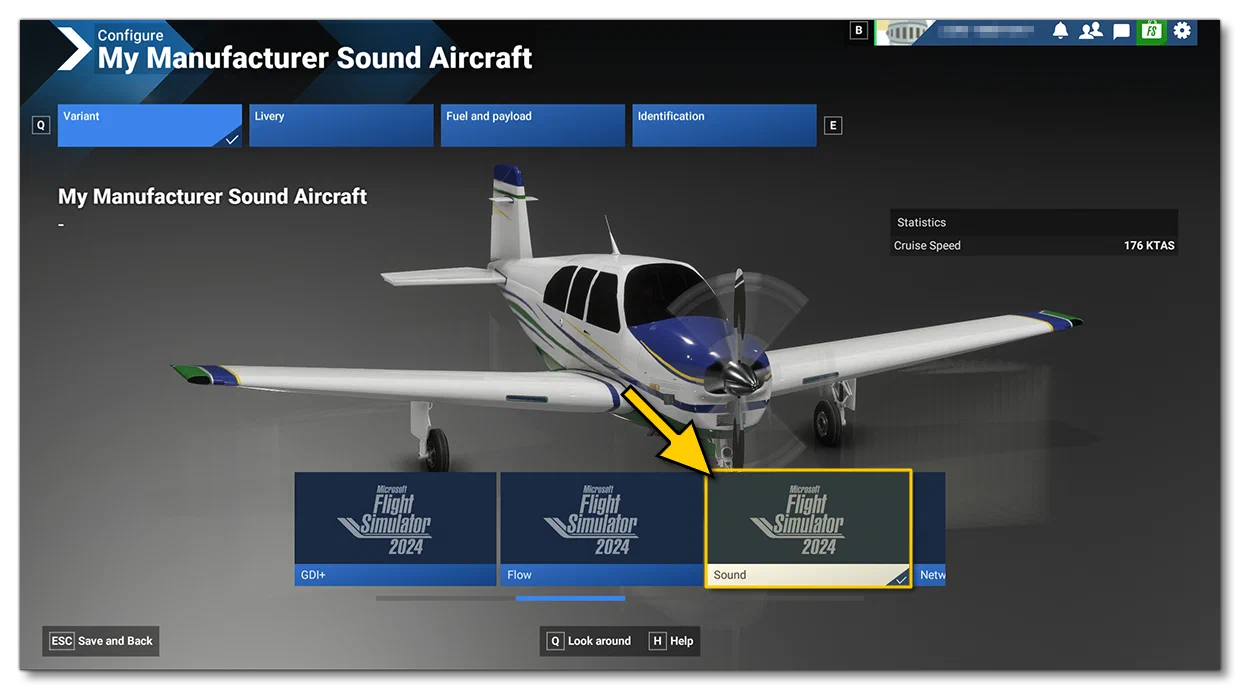Open the chat messages icon

1121,31
